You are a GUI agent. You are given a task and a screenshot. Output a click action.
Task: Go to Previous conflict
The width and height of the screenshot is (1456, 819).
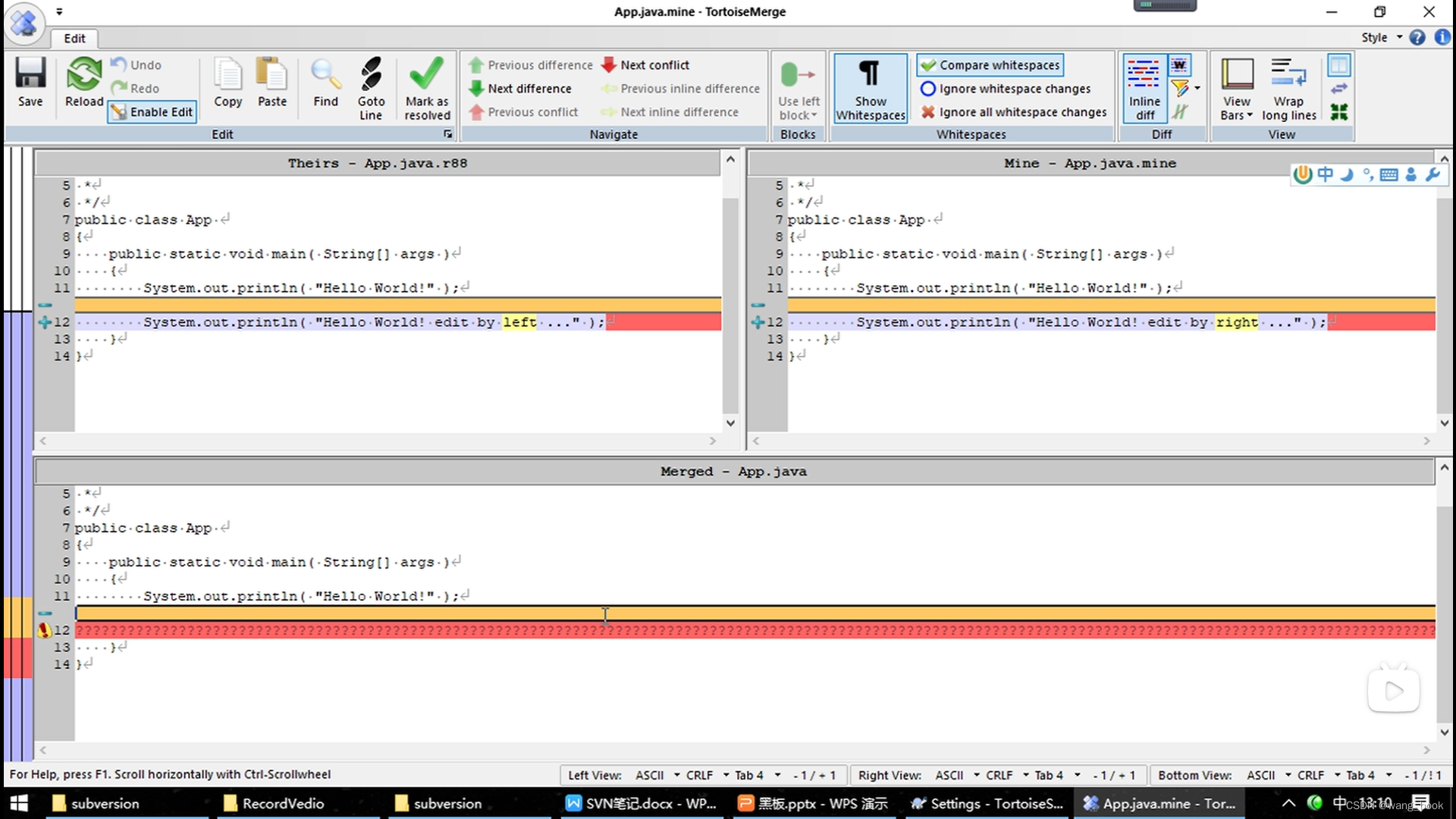click(x=523, y=112)
